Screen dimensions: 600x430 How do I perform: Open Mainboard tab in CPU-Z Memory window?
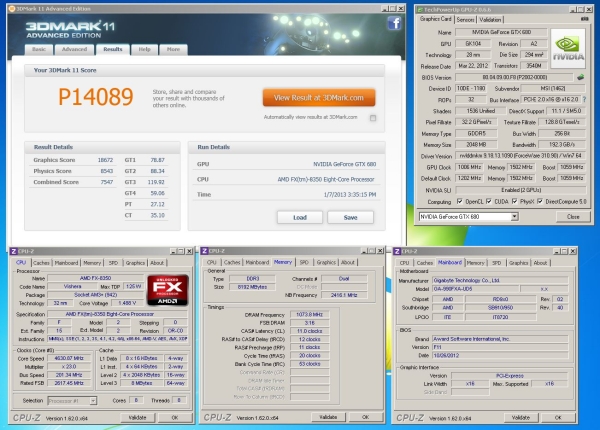[x=257, y=262]
